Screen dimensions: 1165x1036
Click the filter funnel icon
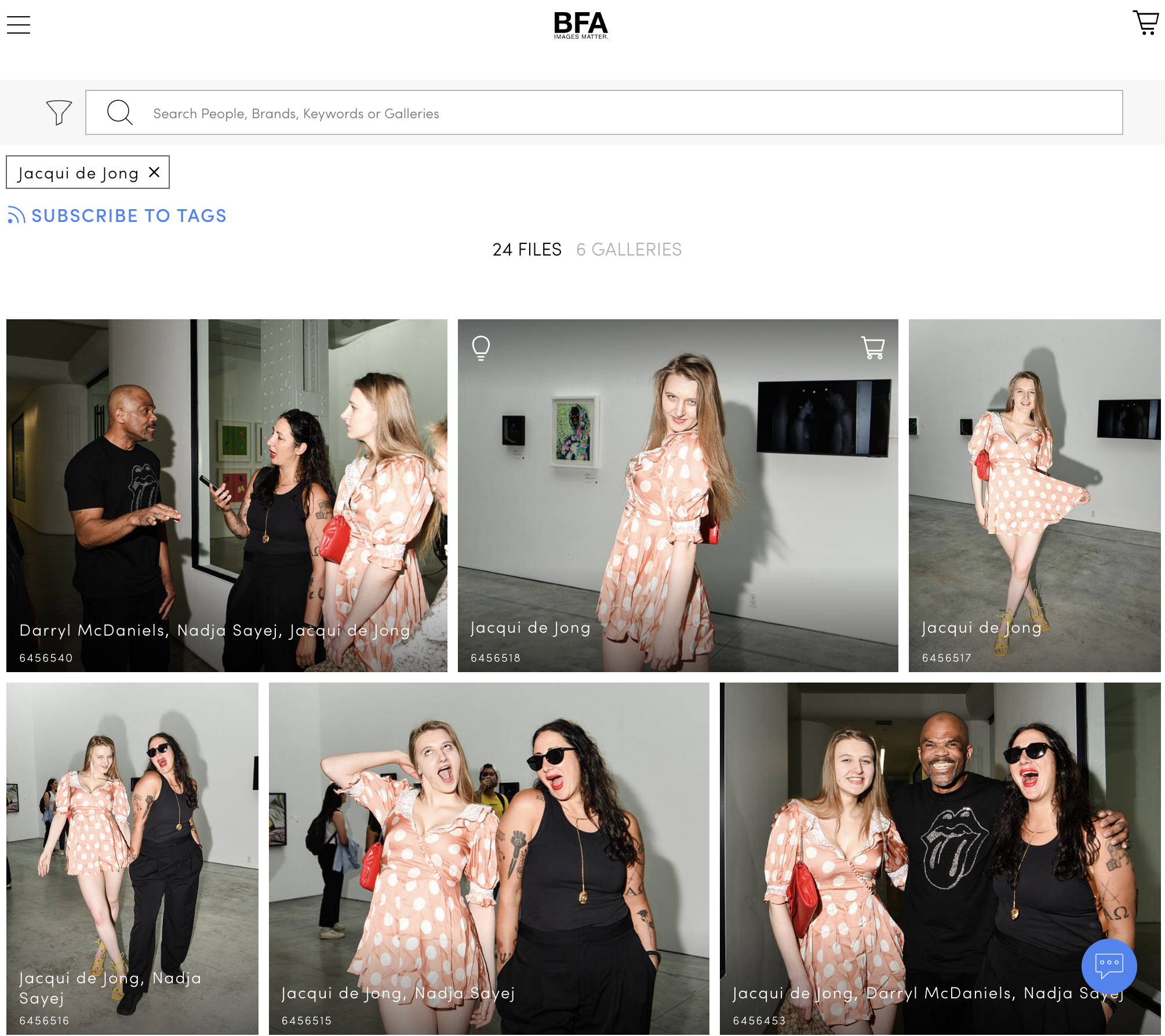pyautogui.click(x=59, y=112)
